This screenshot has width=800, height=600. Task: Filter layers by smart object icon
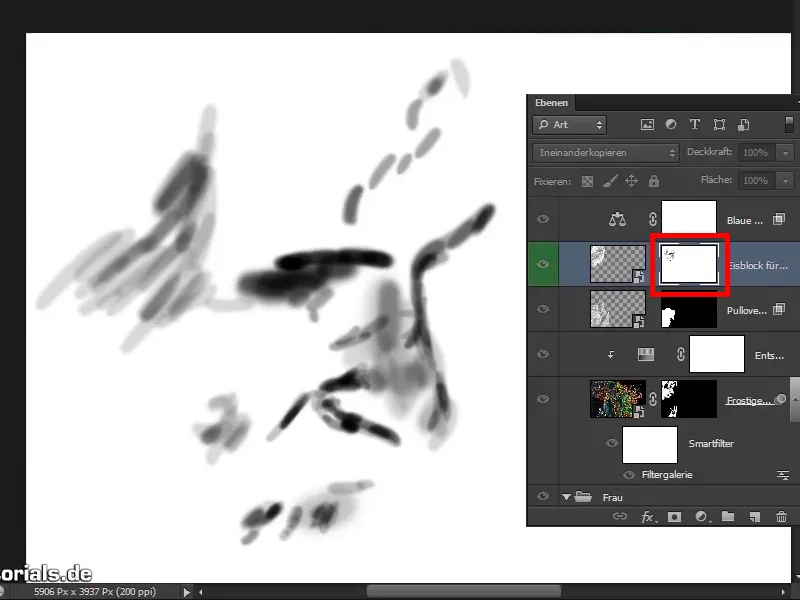pos(743,124)
